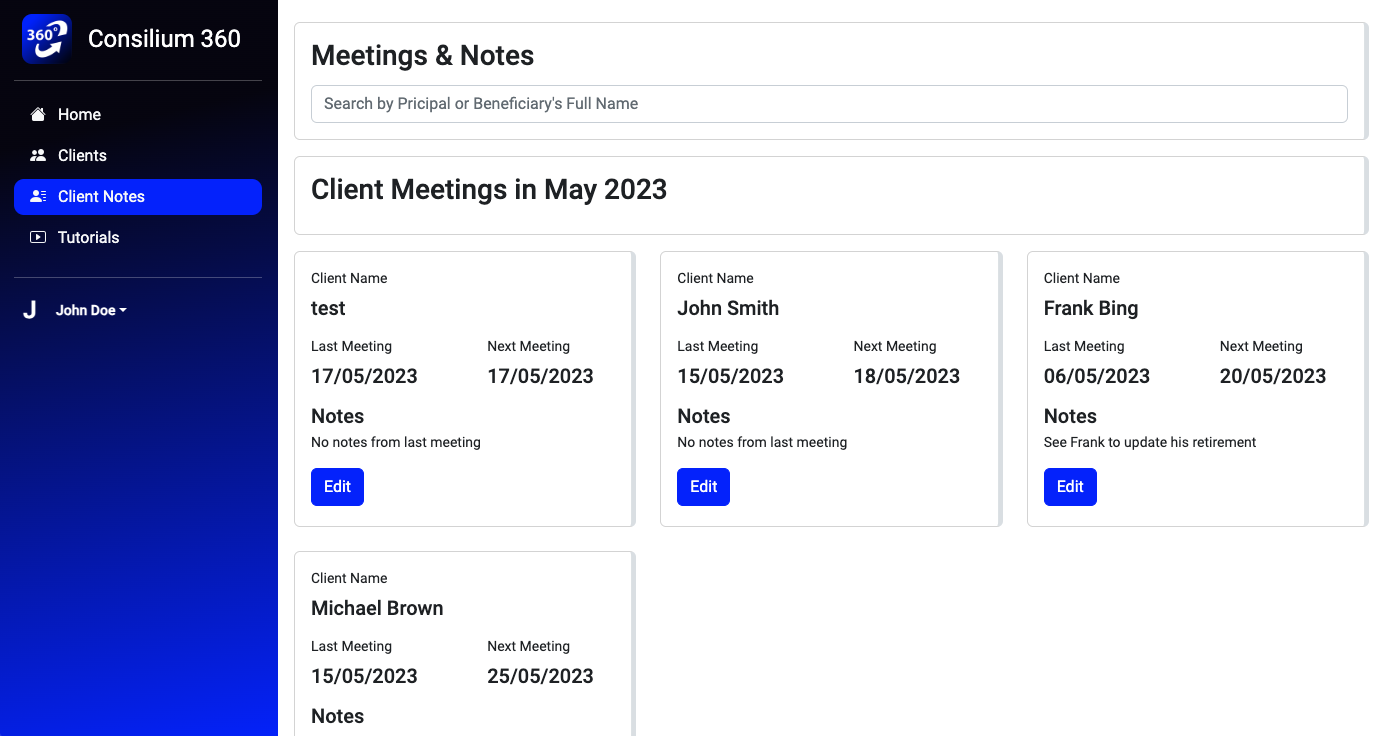Focus the Principal or Beneficiary search field
Screen dimensions: 1382x736
828,104
